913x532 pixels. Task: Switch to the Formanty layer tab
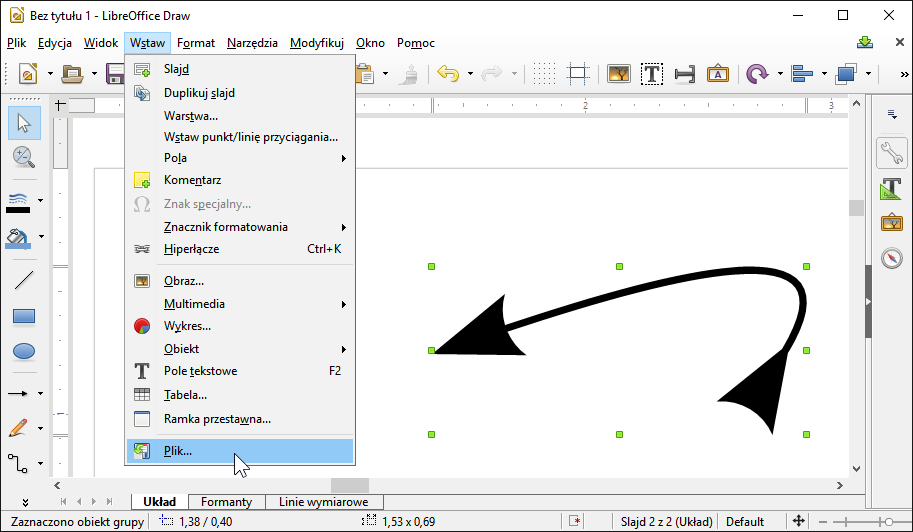(x=227, y=502)
